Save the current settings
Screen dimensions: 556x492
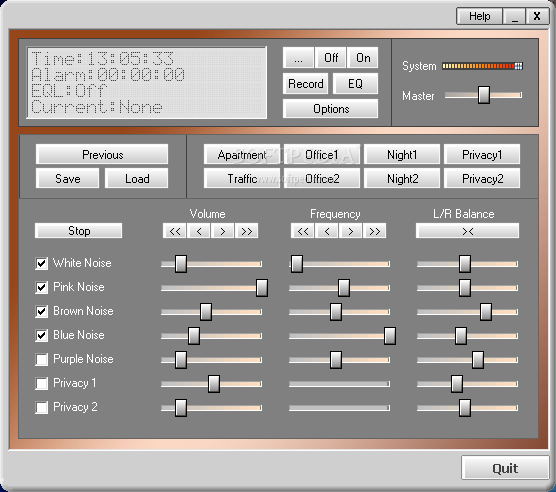point(67,178)
